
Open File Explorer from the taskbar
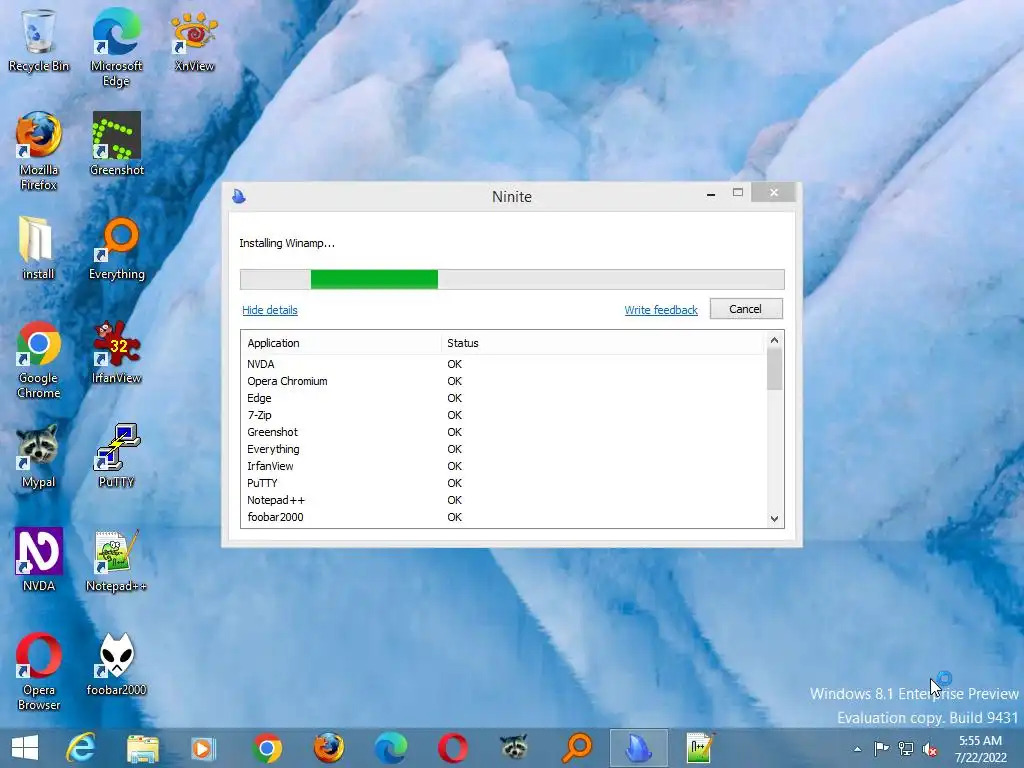click(142, 748)
